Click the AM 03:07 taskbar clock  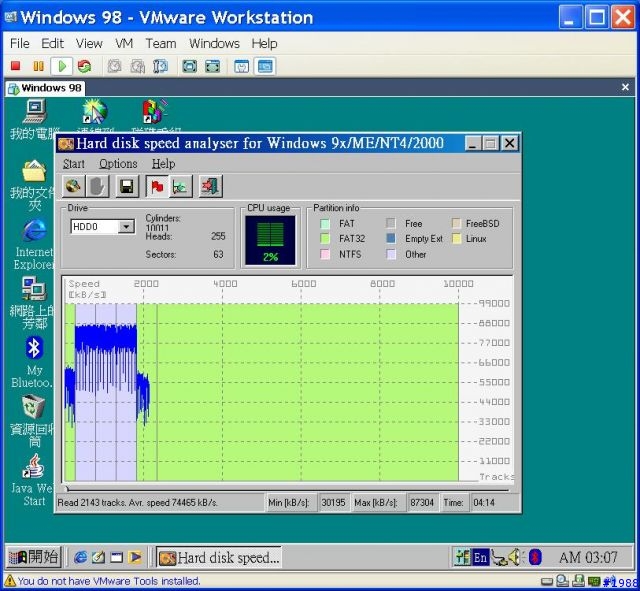(588, 558)
